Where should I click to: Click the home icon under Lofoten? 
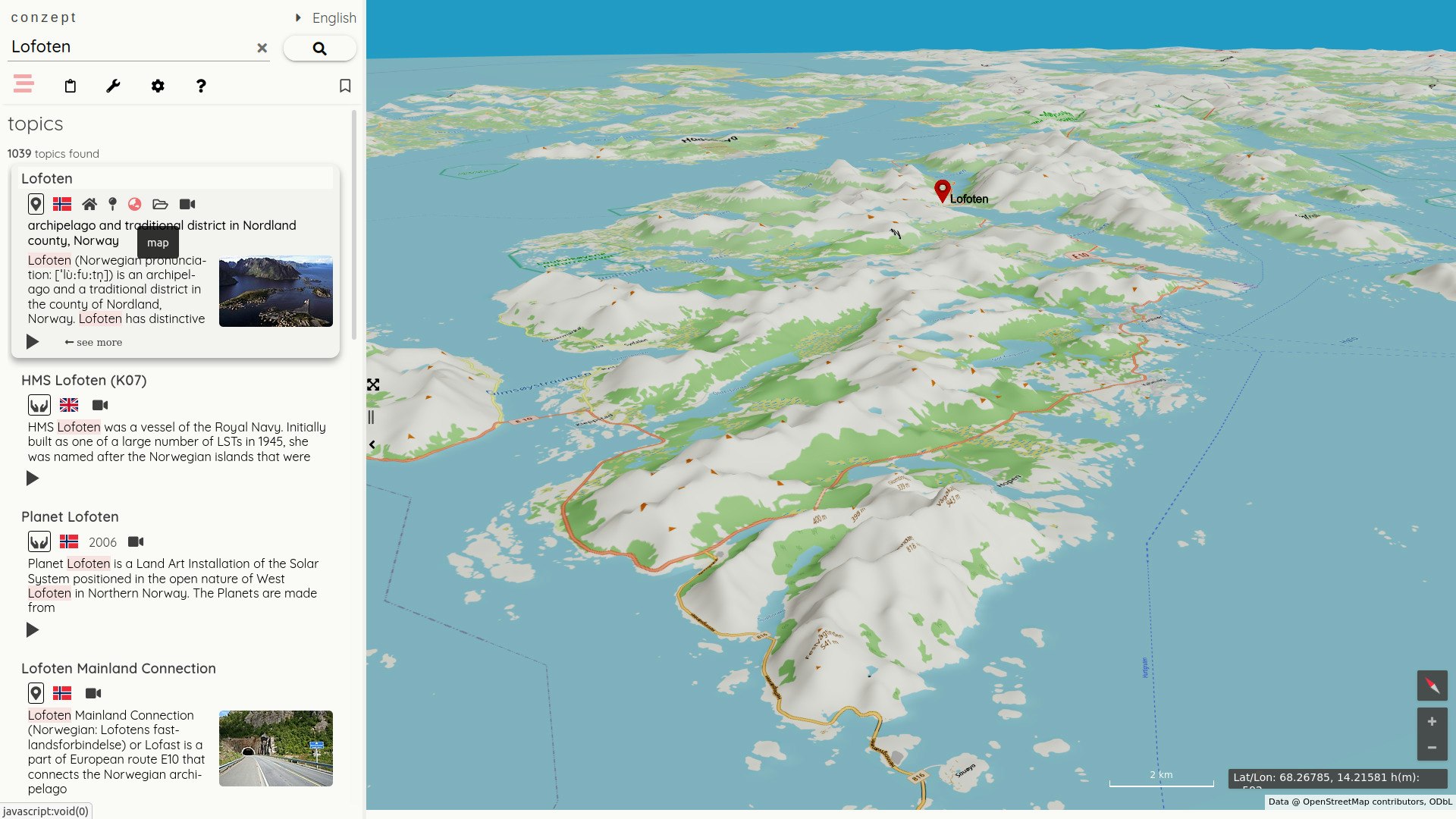point(89,204)
